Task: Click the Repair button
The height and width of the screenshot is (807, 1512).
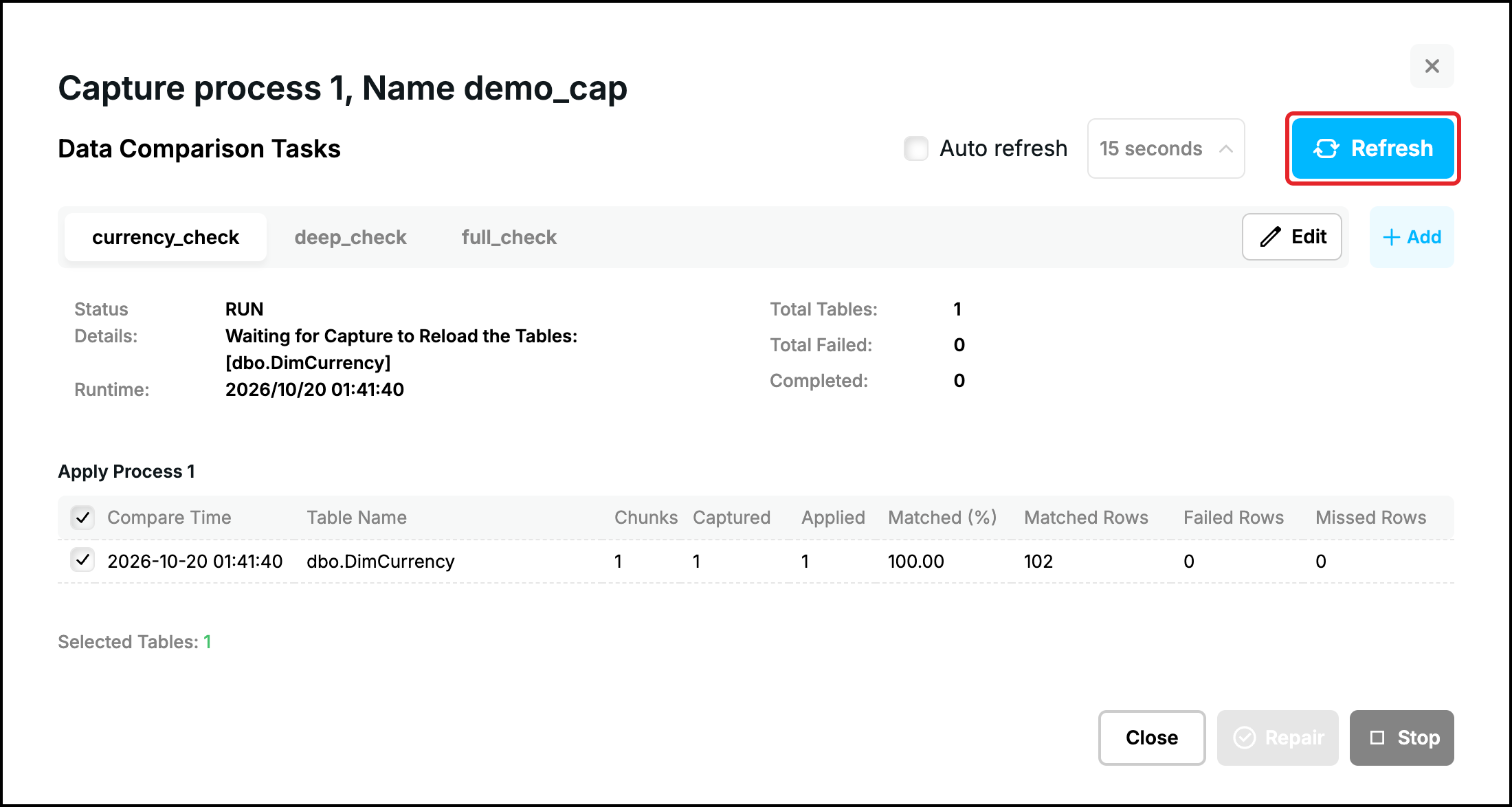Action: click(1277, 738)
